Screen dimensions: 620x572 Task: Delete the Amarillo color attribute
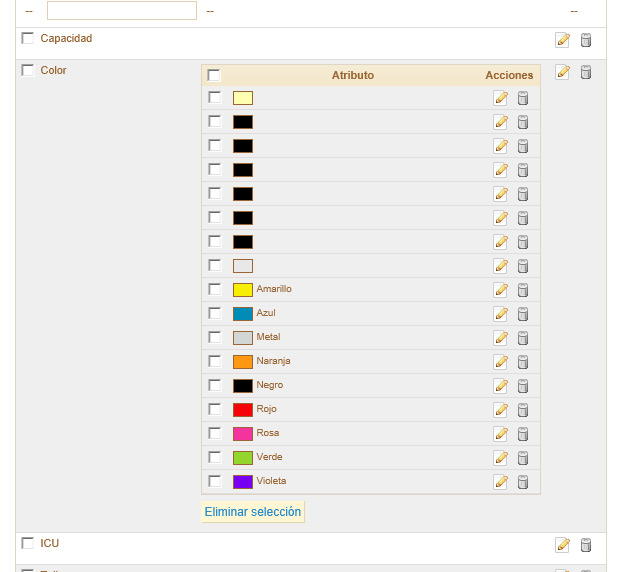[x=523, y=290]
